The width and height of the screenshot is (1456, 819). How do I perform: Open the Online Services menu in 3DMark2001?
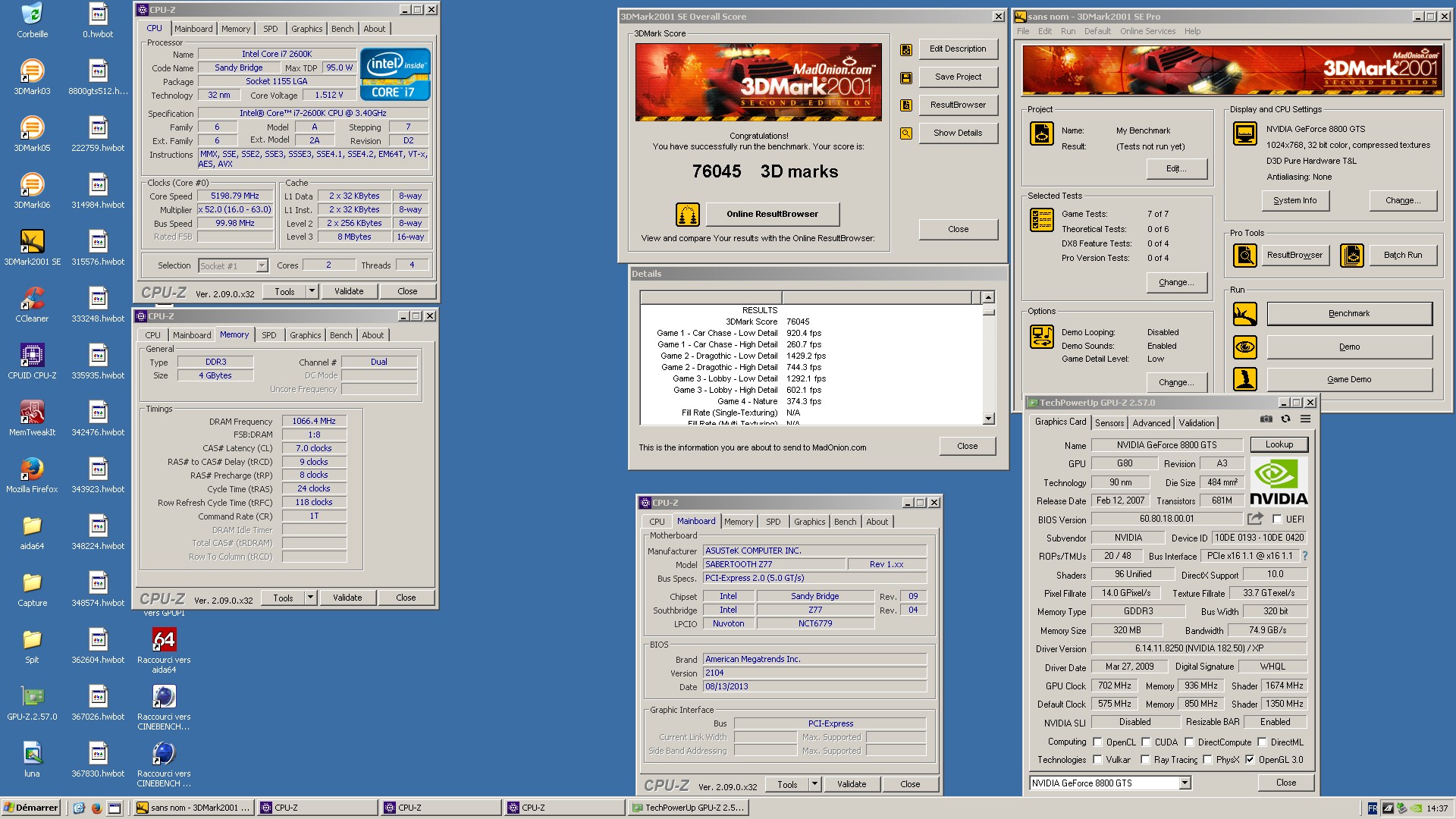pyautogui.click(x=1147, y=32)
